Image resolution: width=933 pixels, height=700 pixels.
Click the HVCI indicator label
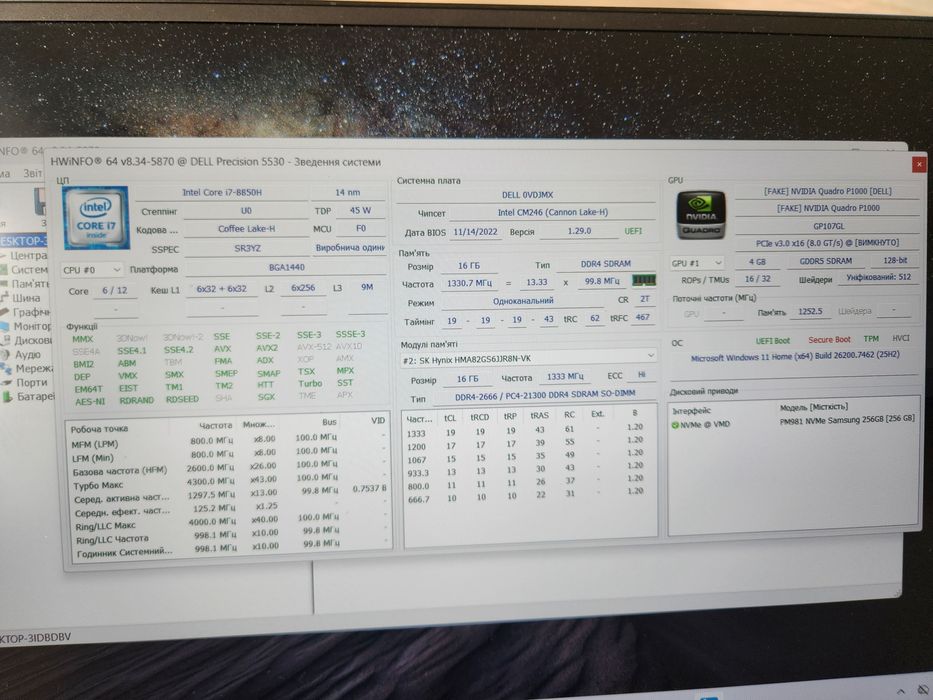901,338
